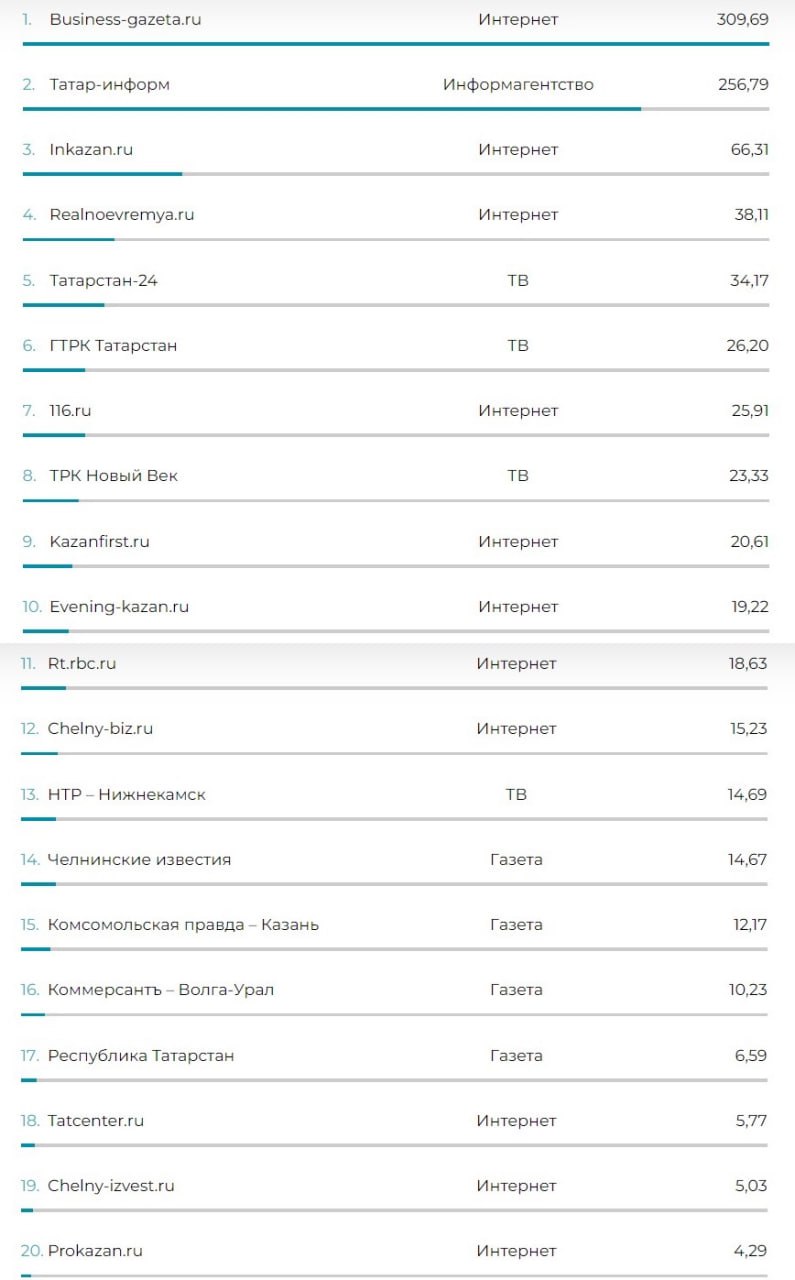Open Kazanfirst.ru entry
Image resolution: width=795 pixels, height=1280 pixels.
[99, 541]
